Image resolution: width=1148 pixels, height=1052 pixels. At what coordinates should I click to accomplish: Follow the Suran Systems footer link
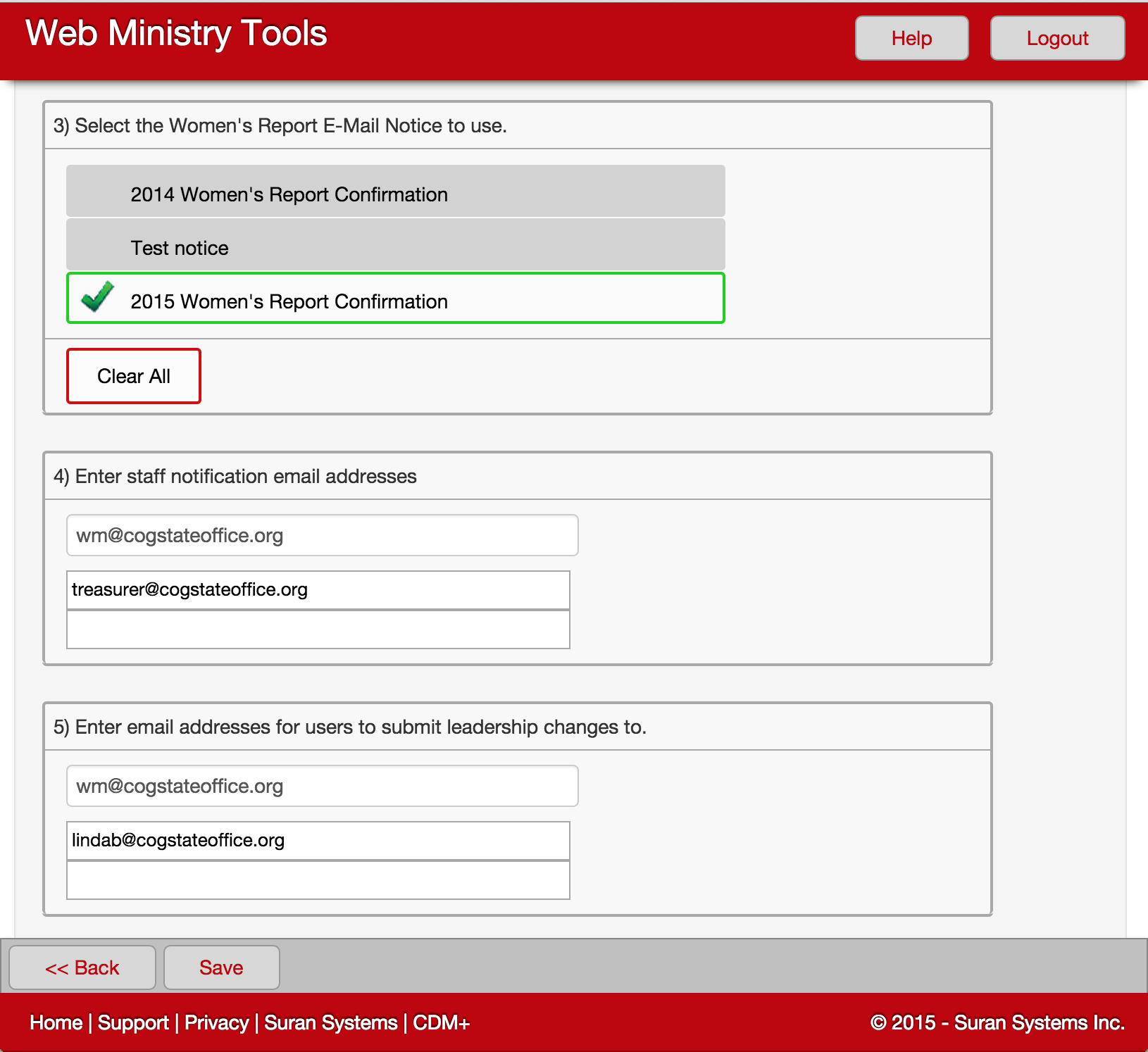tap(330, 1022)
